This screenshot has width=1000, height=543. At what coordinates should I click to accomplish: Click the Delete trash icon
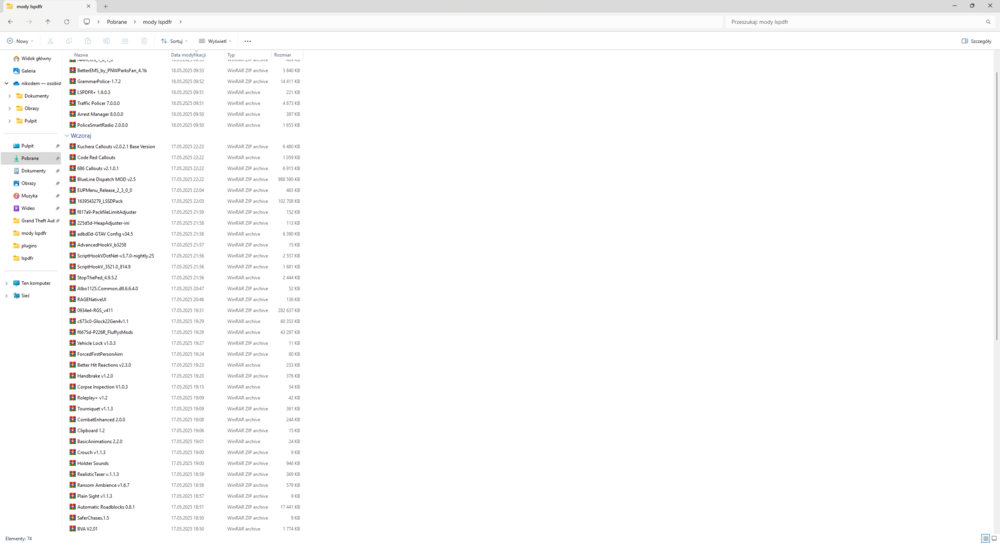point(144,41)
